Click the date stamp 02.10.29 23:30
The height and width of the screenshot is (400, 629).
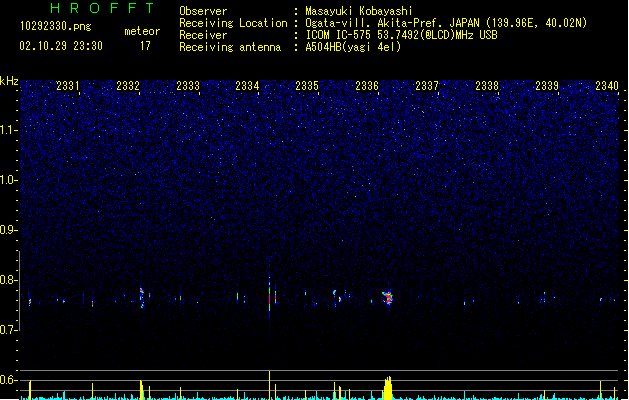click(x=61, y=46)
